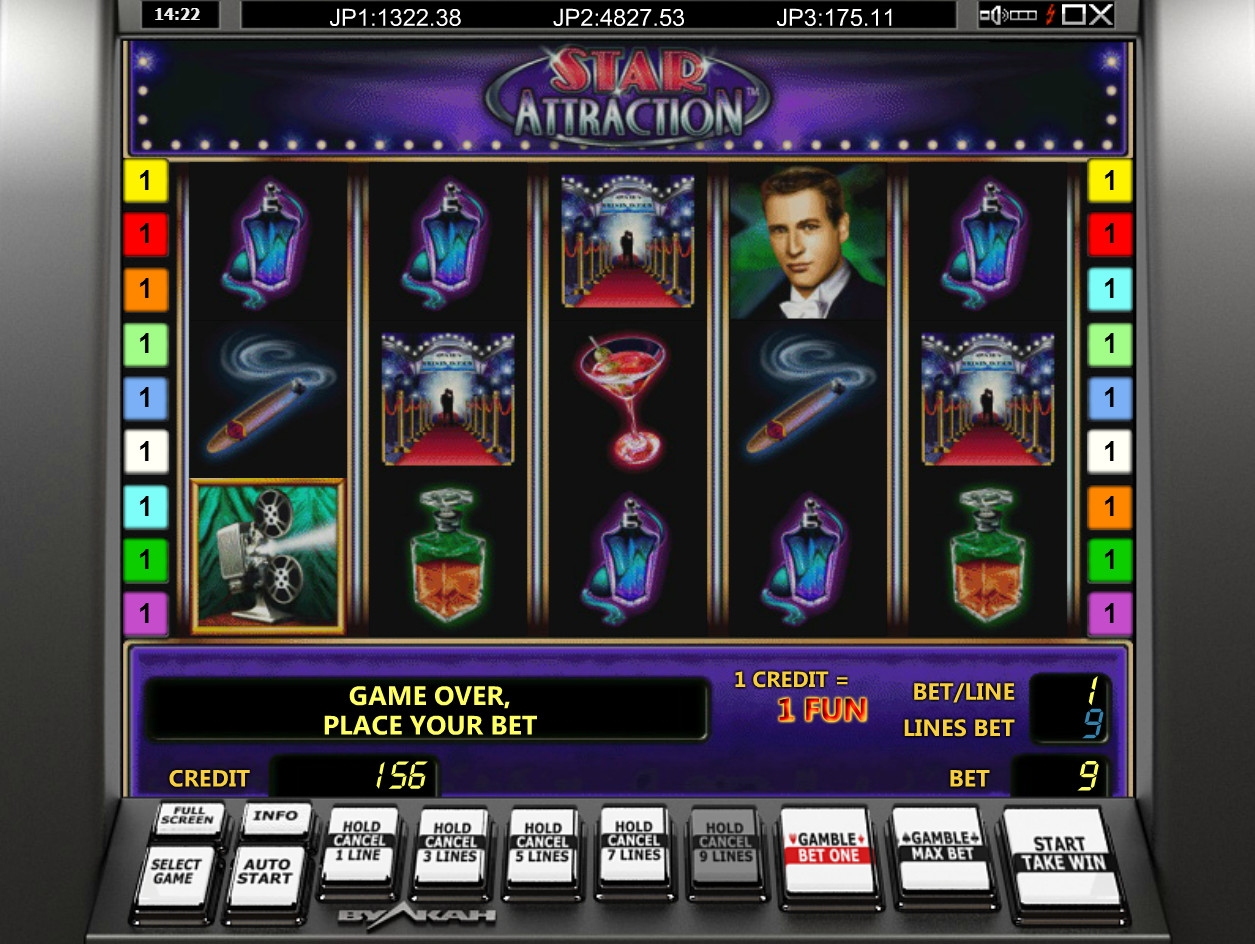1255x944 pixels.
Task: Open the Info paytable
Action: (x=276, y=817)
